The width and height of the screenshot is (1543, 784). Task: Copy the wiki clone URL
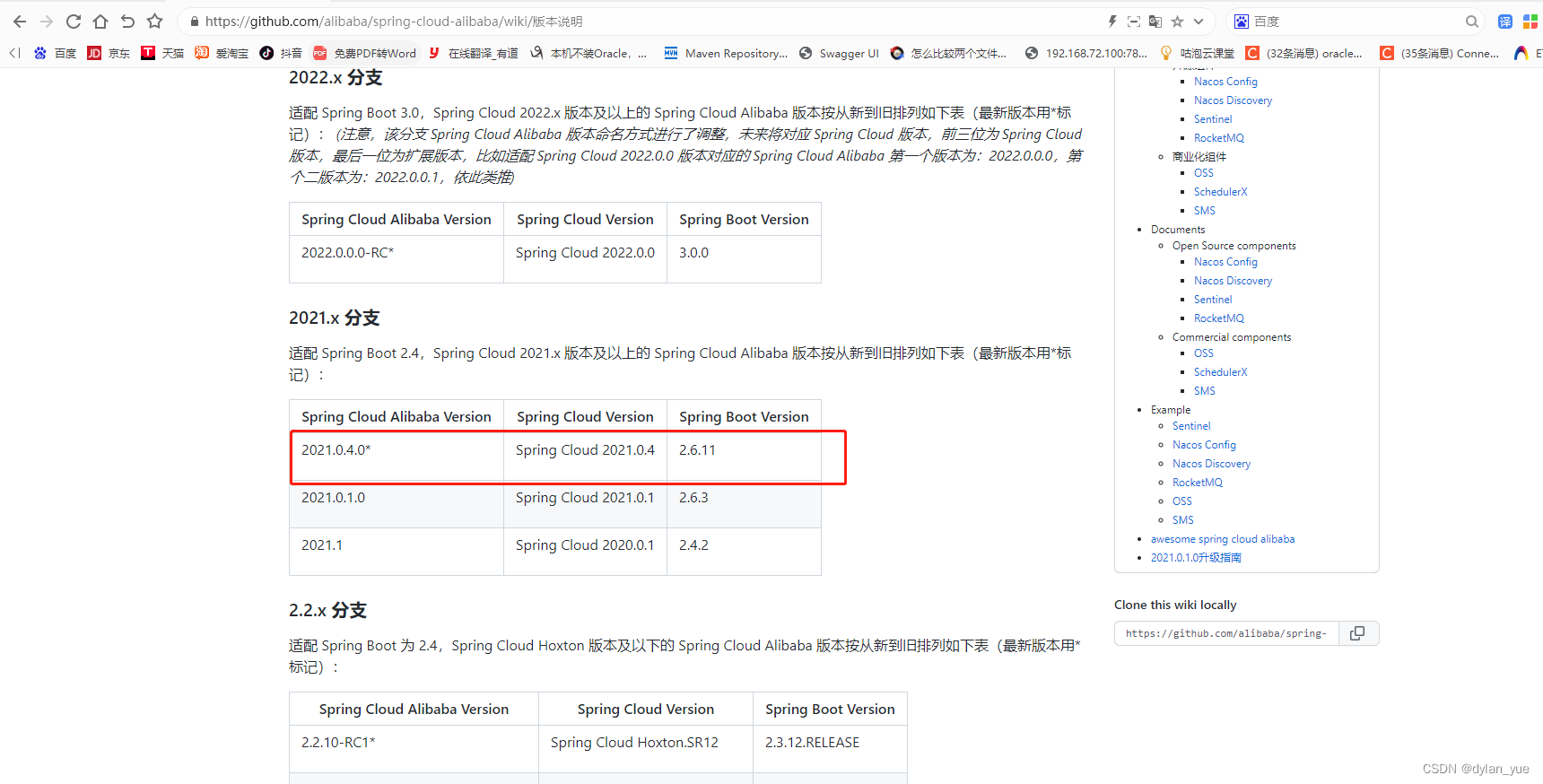1358,633
